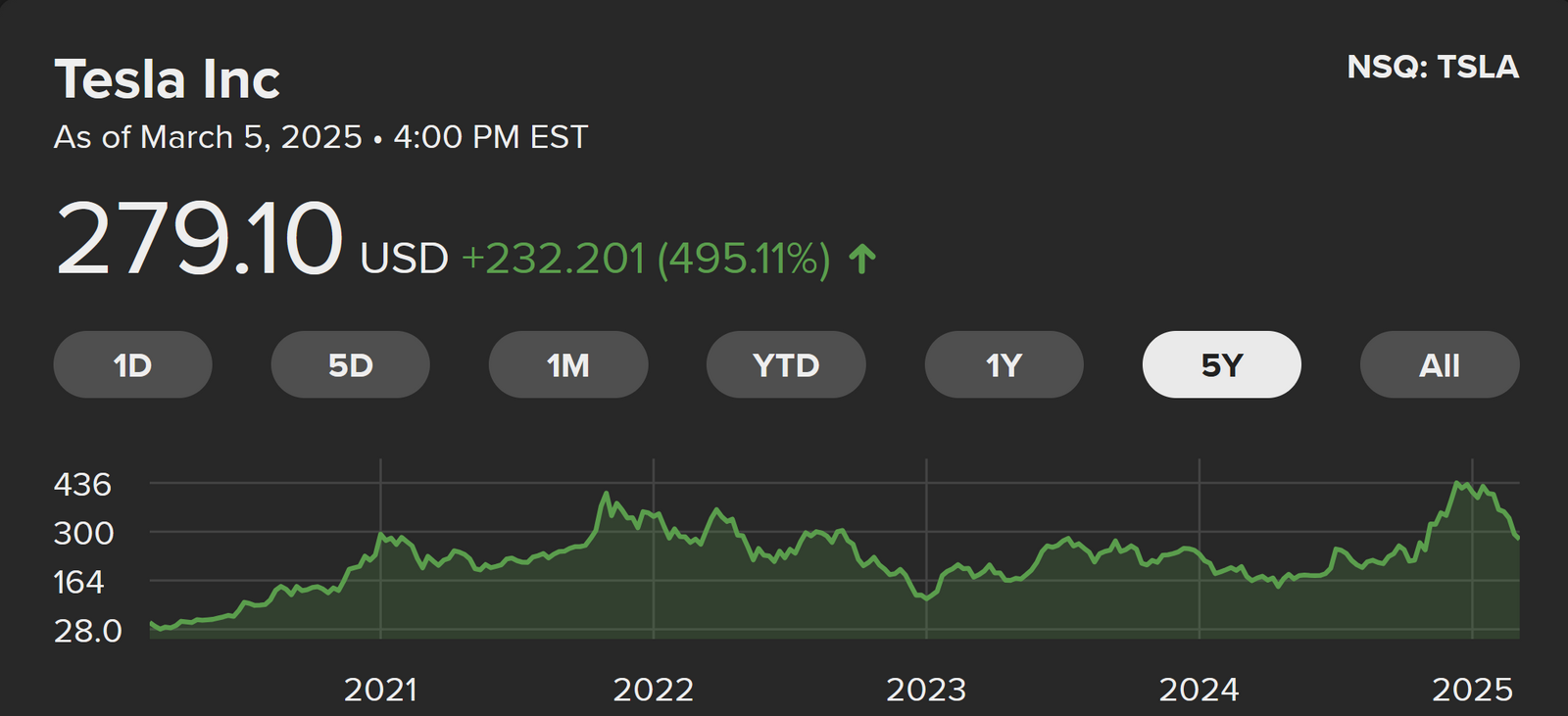This screenshot has height=716, width=1568.
Task: Click the 28.0 y-axis label
Action: coord(88,631)
